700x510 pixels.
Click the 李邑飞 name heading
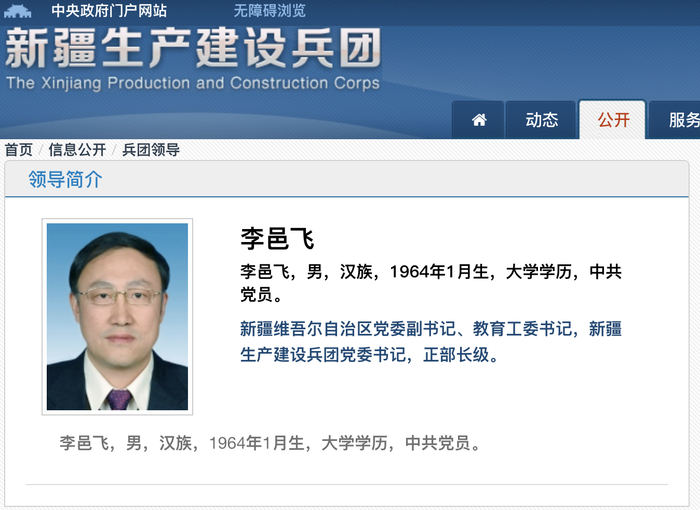[x=277, y=238]
